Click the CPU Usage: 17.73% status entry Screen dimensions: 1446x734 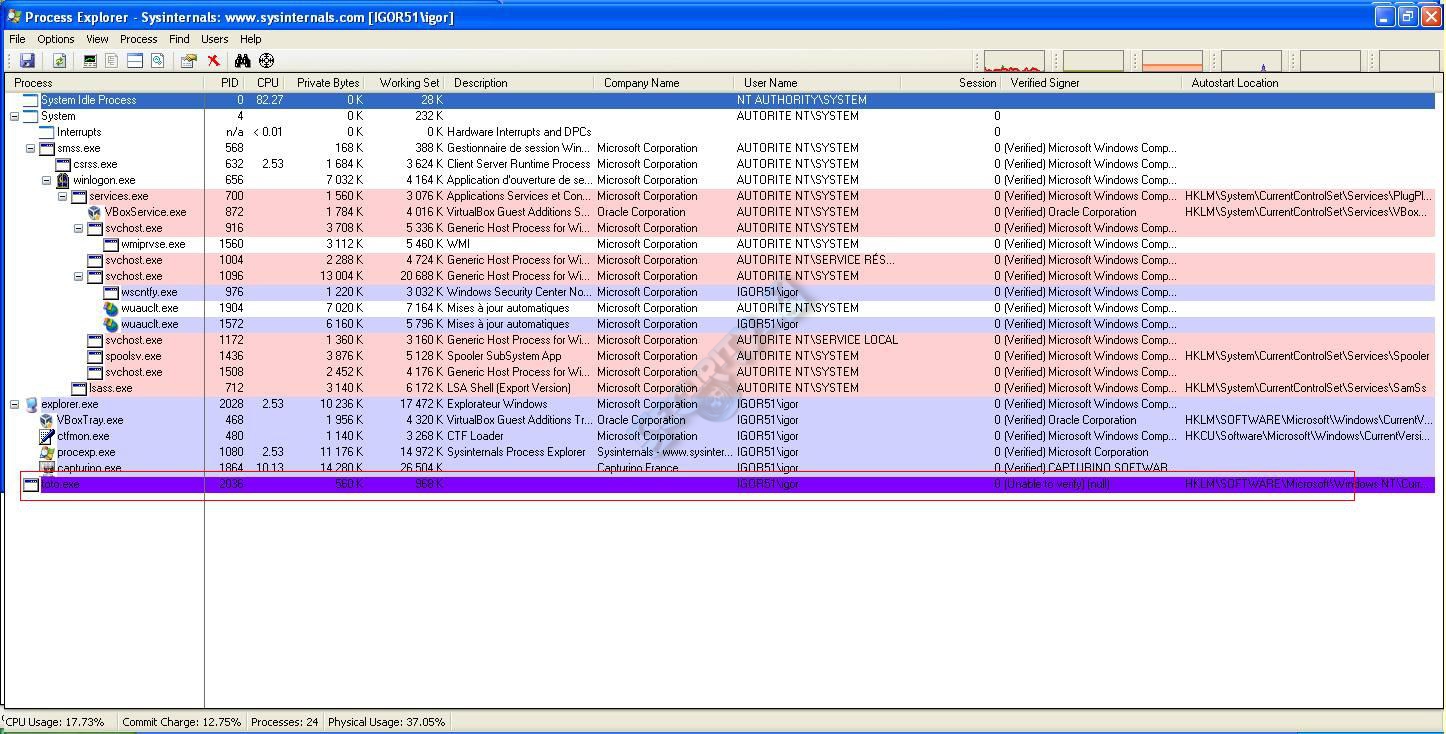(x=57, y=722)
